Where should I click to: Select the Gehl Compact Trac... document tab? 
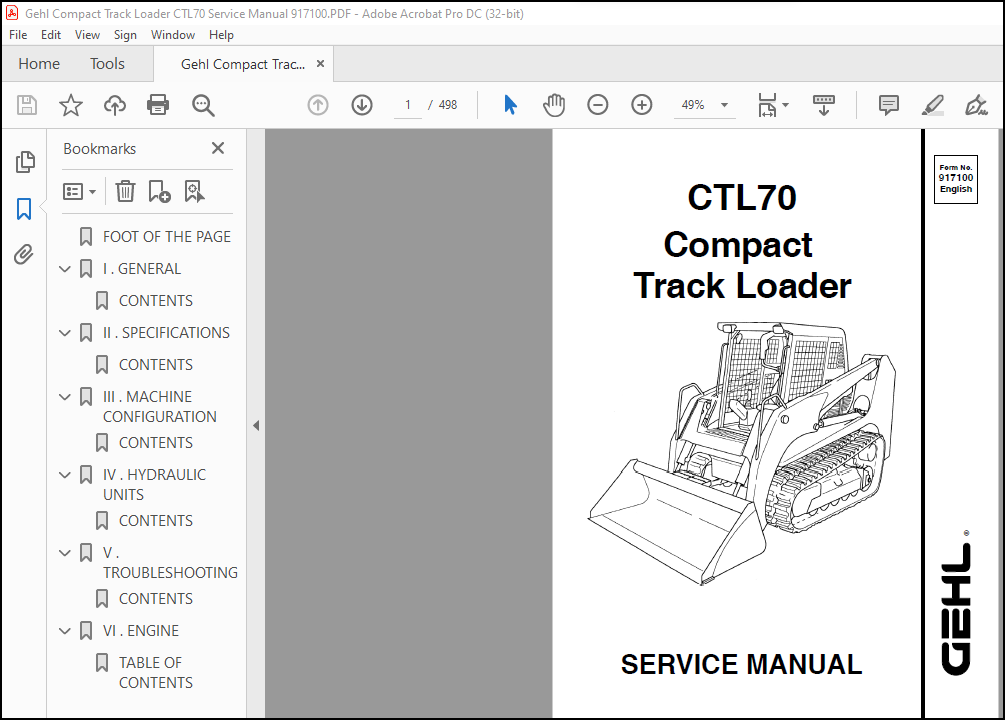coord(243,64)
